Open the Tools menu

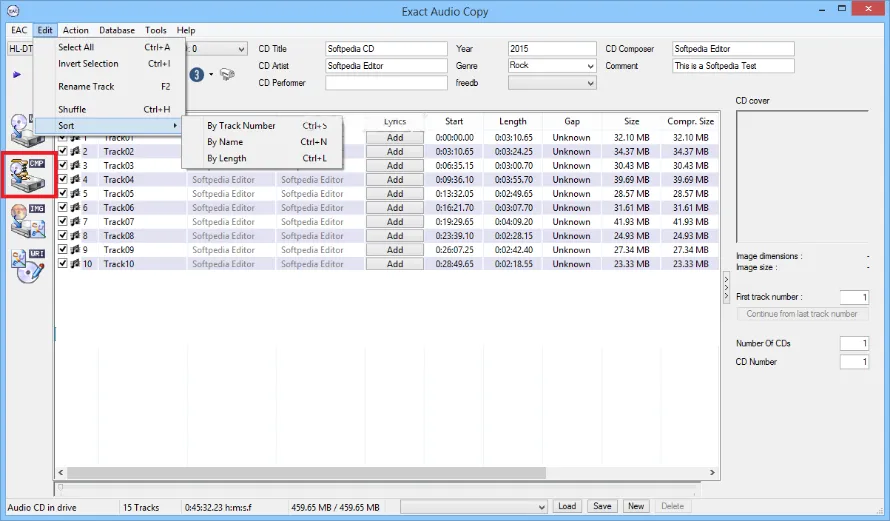[x=156, y=30]
